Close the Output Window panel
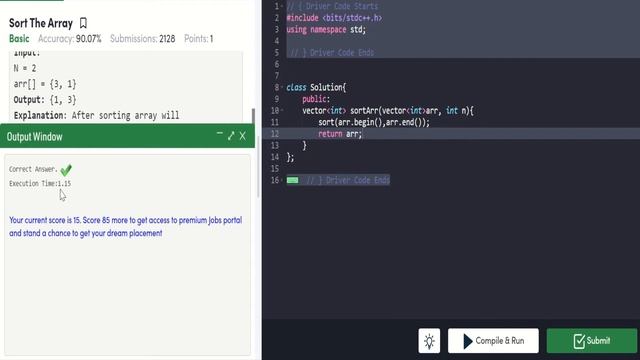Screen dimensions: 640x360 point(242,136)
